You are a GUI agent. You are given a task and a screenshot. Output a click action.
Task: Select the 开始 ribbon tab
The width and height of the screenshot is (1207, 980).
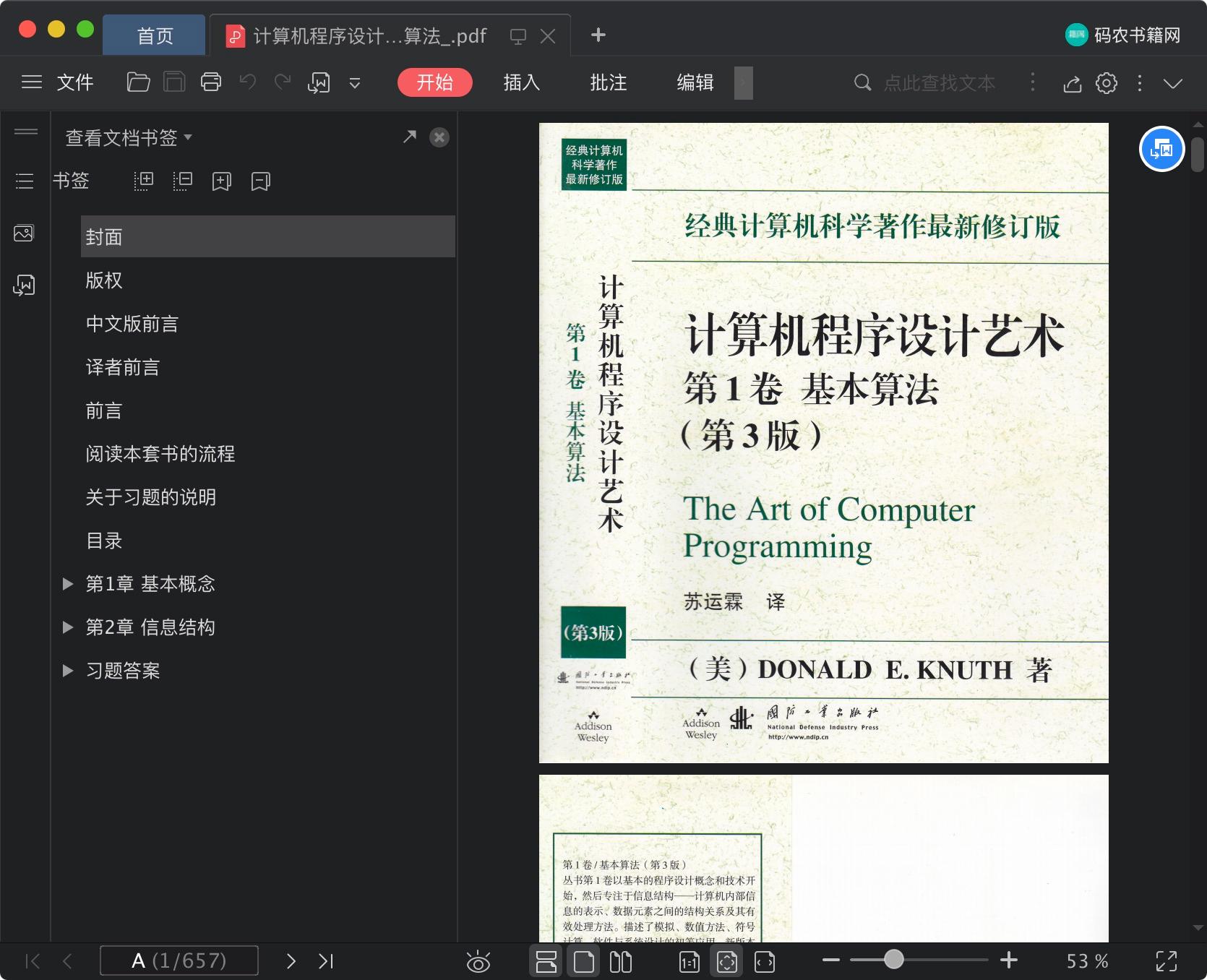tap(435, 82)
